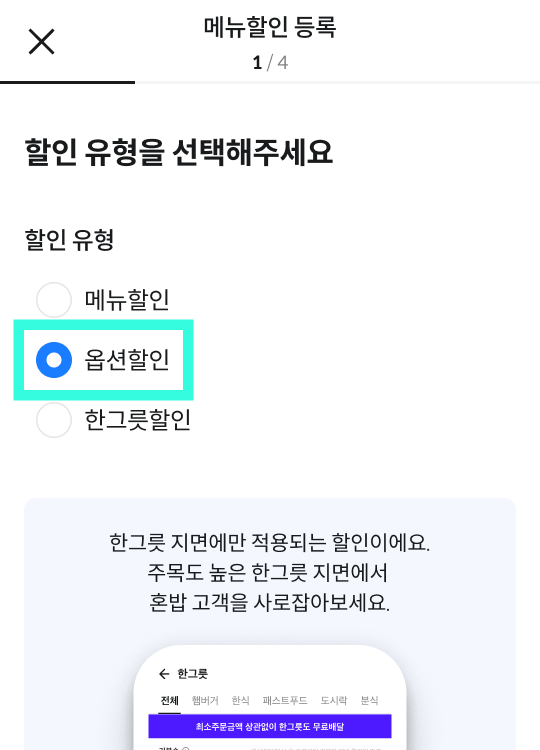Open the 햄버거 category tab
This screenshot has width=540, height=750.
pyautogui.click(x=205, y=701)
